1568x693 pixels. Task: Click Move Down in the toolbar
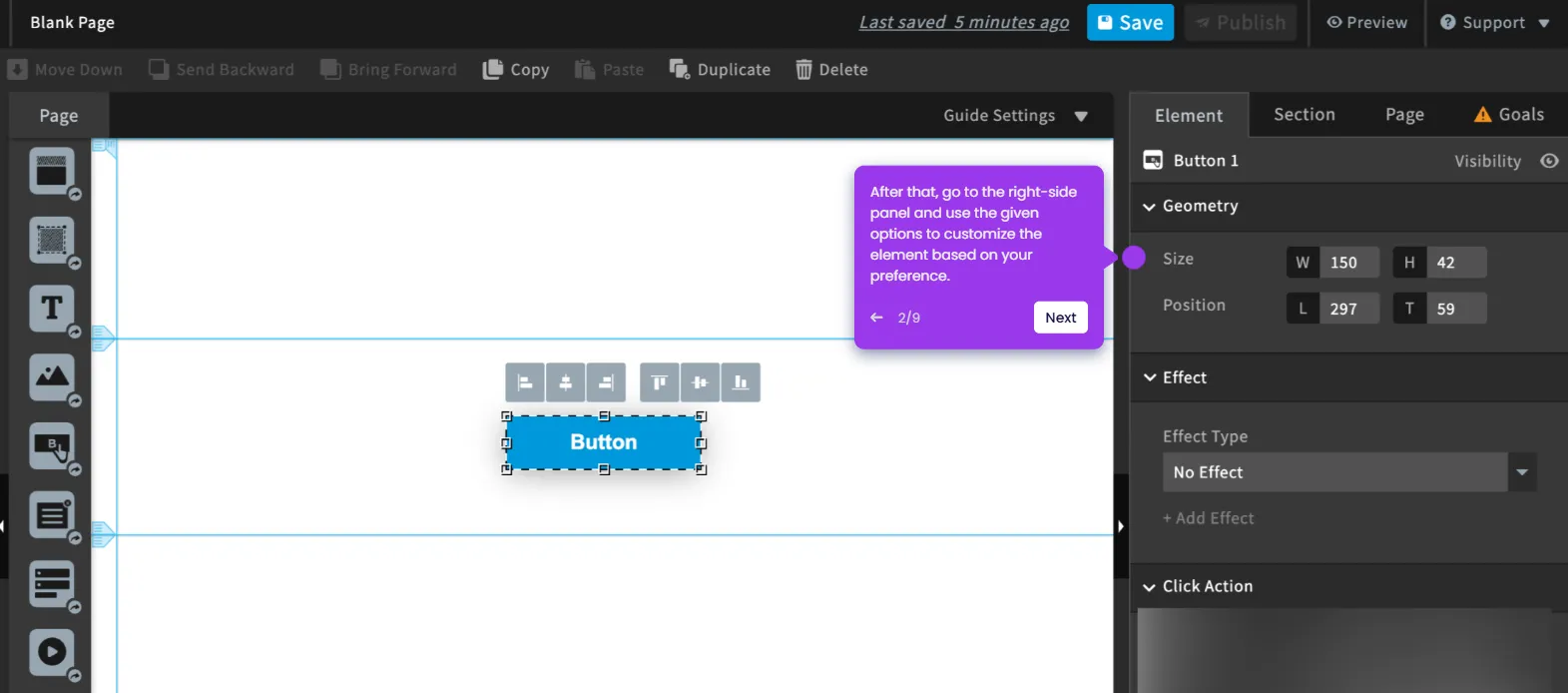point(65,70)
